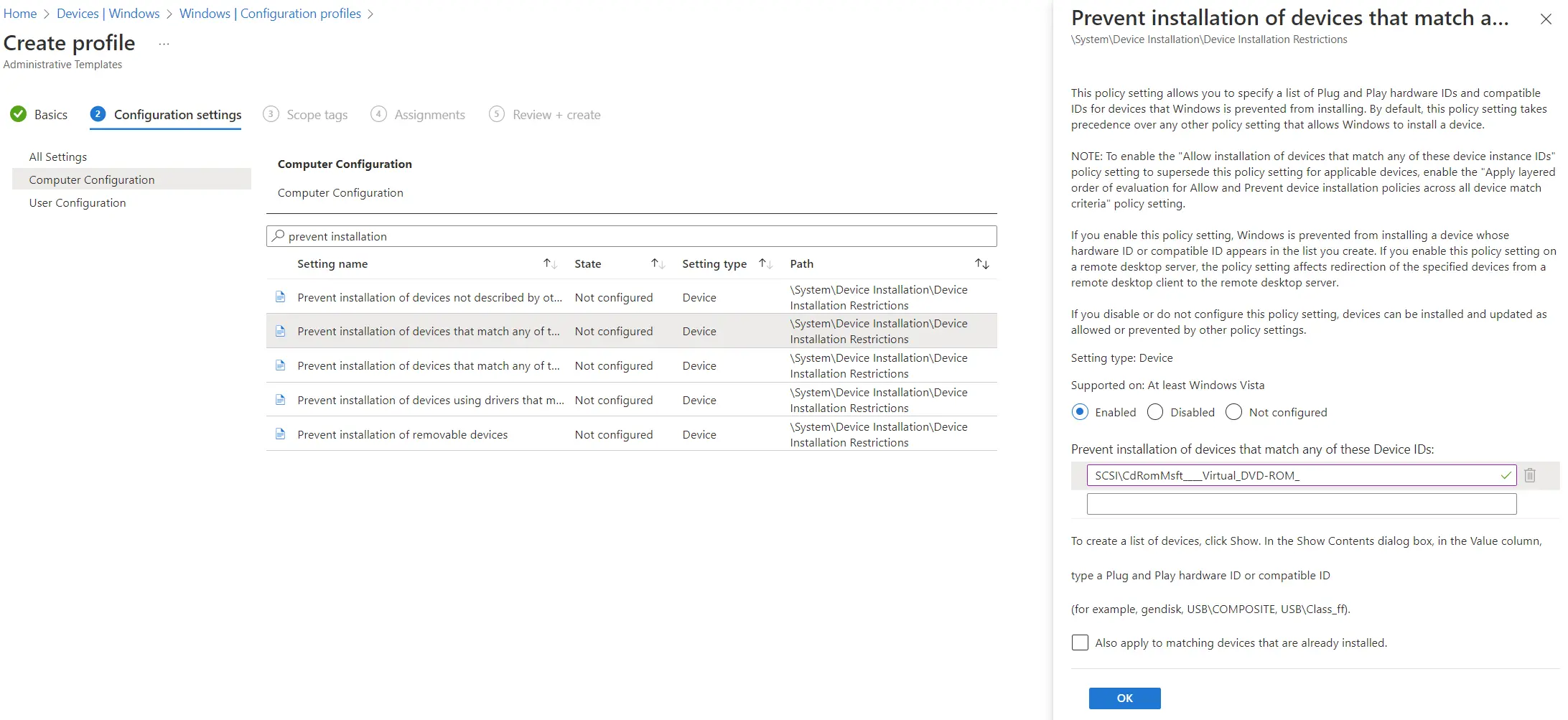This screenshot has width=1568, height=720.
Task: Sort the list by State column arrows
Action: [658, 264]
